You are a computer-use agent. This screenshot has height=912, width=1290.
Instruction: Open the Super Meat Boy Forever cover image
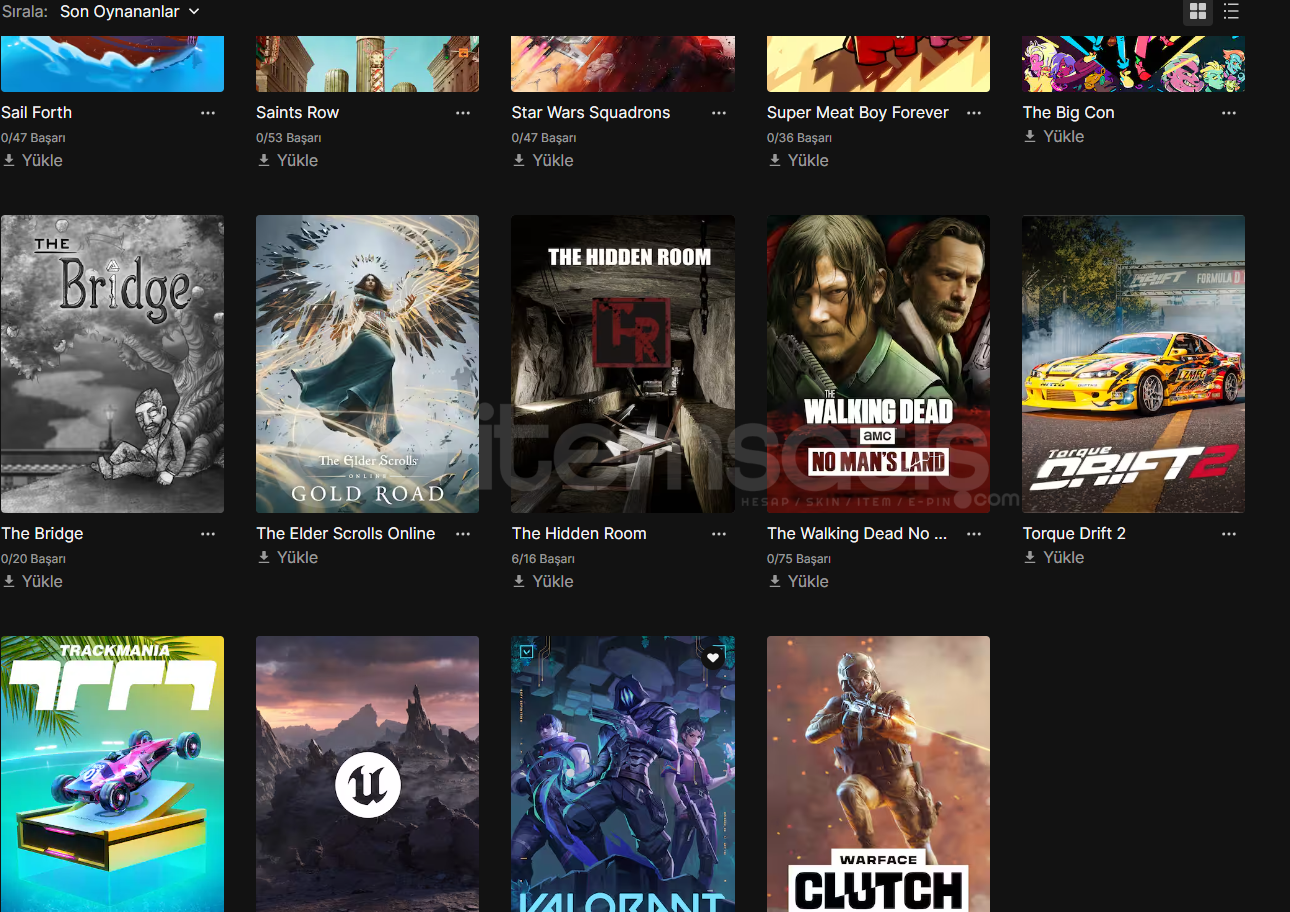pyautogui.click(x=878, y=64)
